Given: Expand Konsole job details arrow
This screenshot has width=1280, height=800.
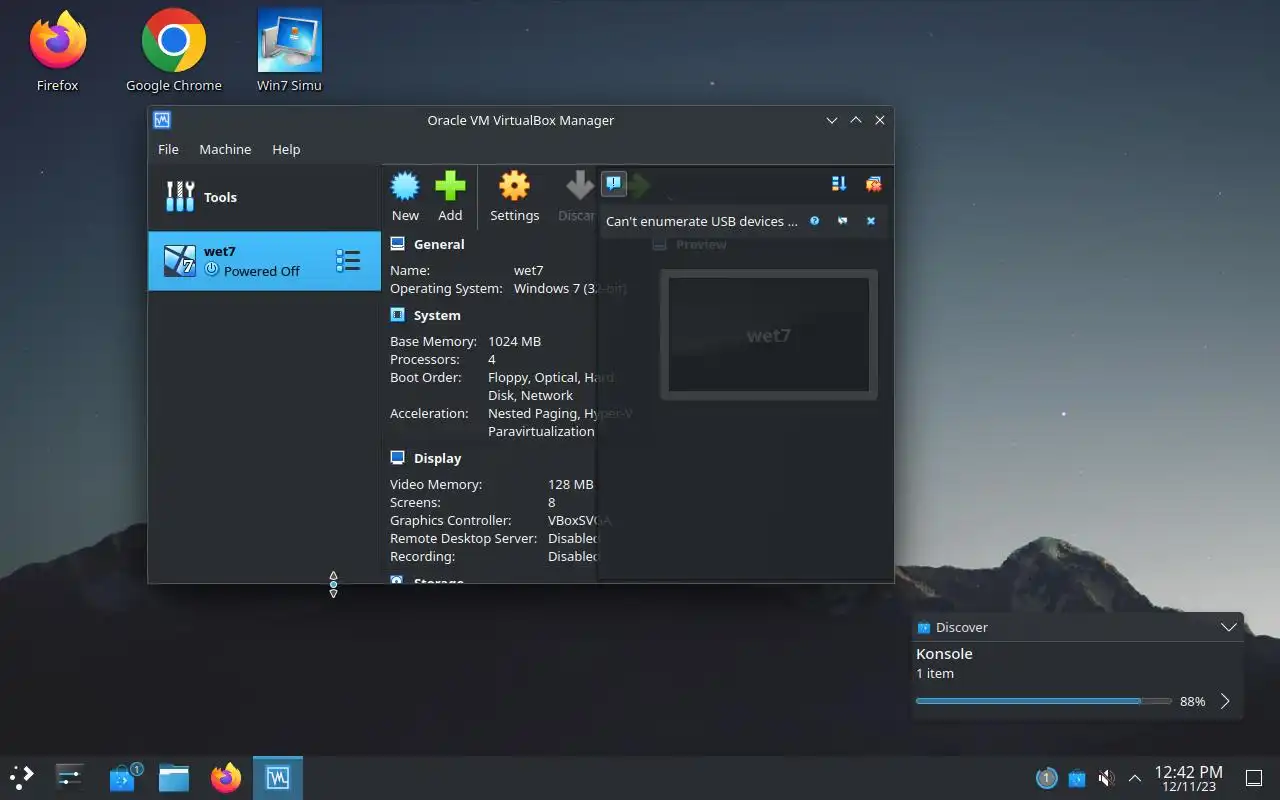Looking at the screenshot, I should (x=1225, y=701).
